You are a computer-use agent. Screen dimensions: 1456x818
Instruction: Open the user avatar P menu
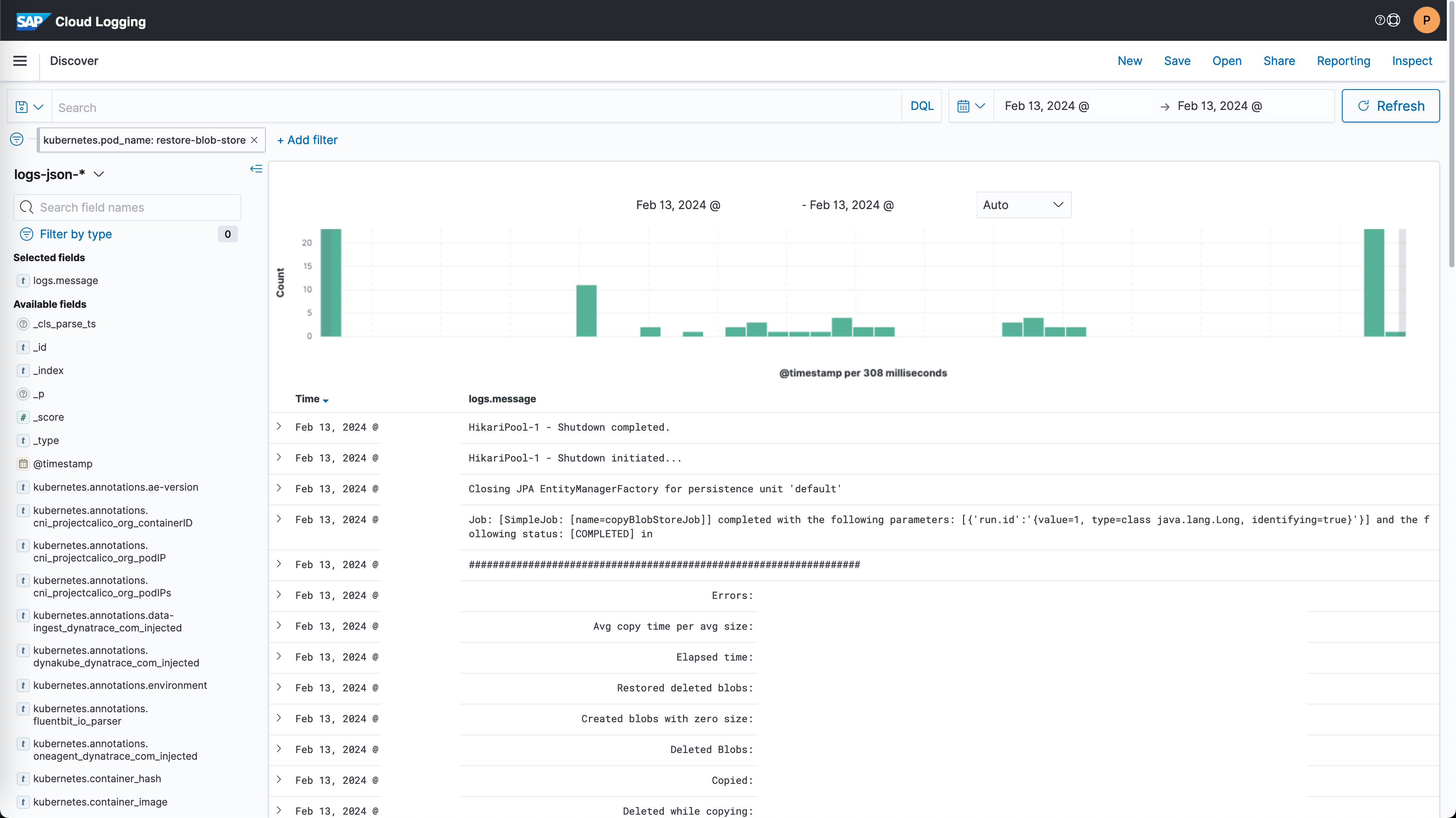coord(1426,20)
